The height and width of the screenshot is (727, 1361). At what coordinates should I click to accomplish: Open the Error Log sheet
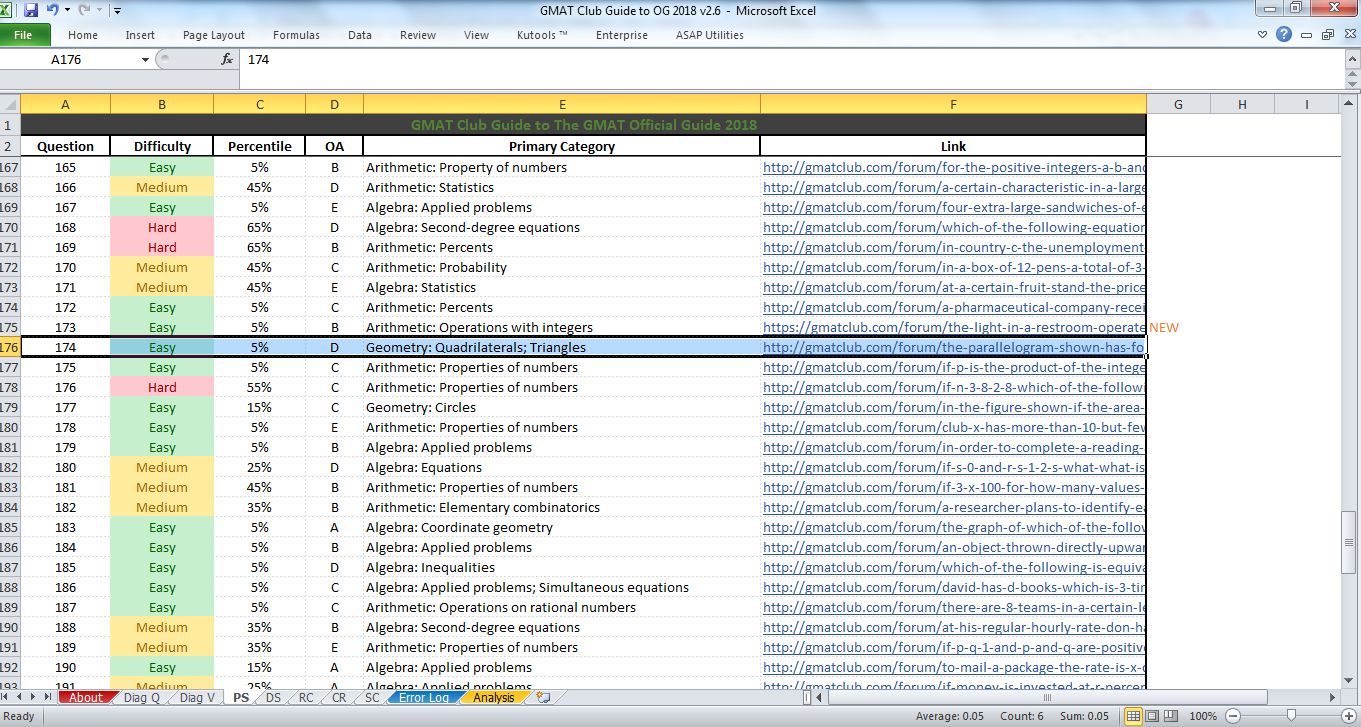424,697
